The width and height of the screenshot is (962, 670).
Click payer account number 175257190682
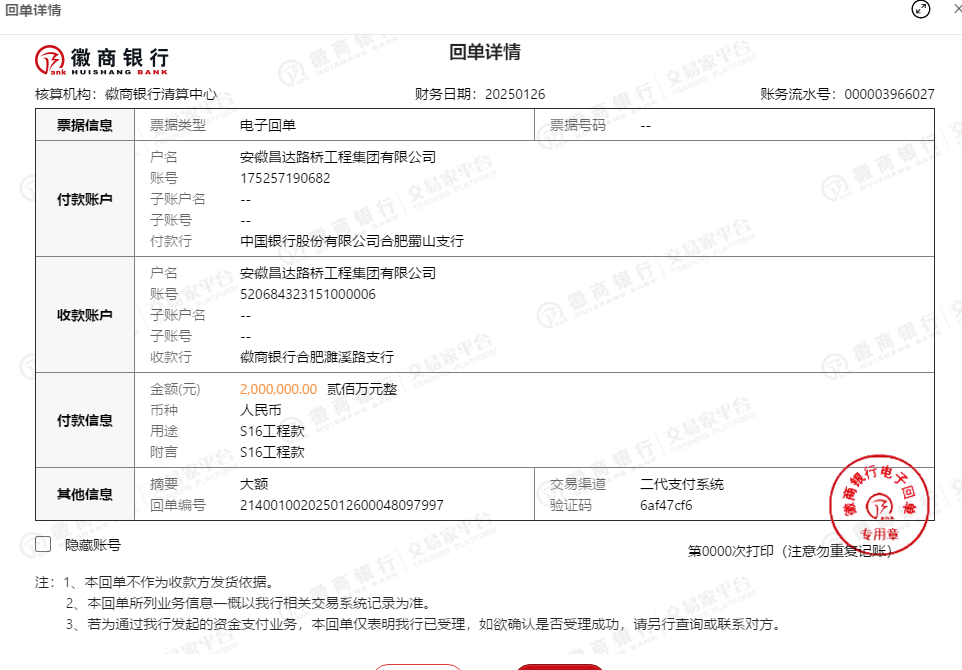[x=285, y=178]
